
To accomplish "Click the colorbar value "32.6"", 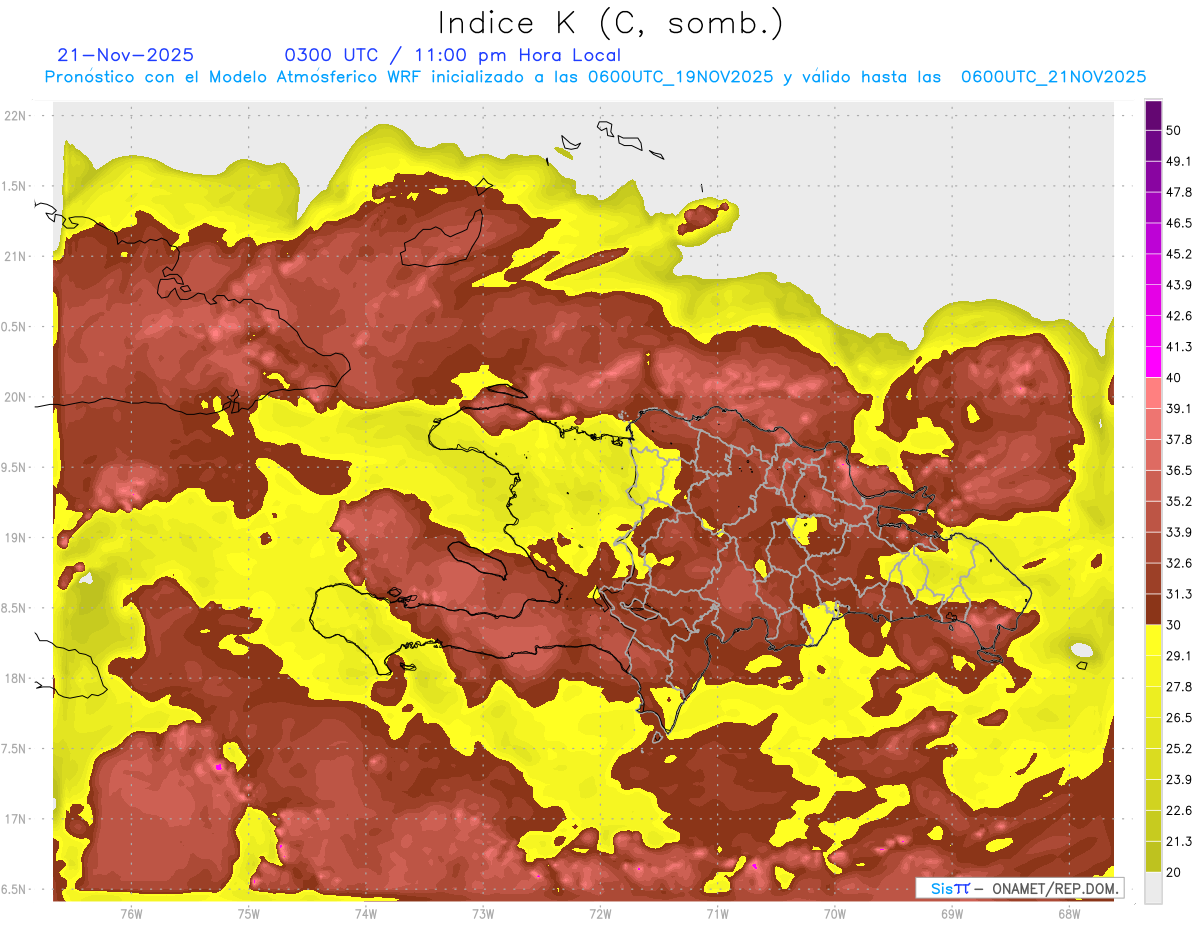I will coord(1178,563).
